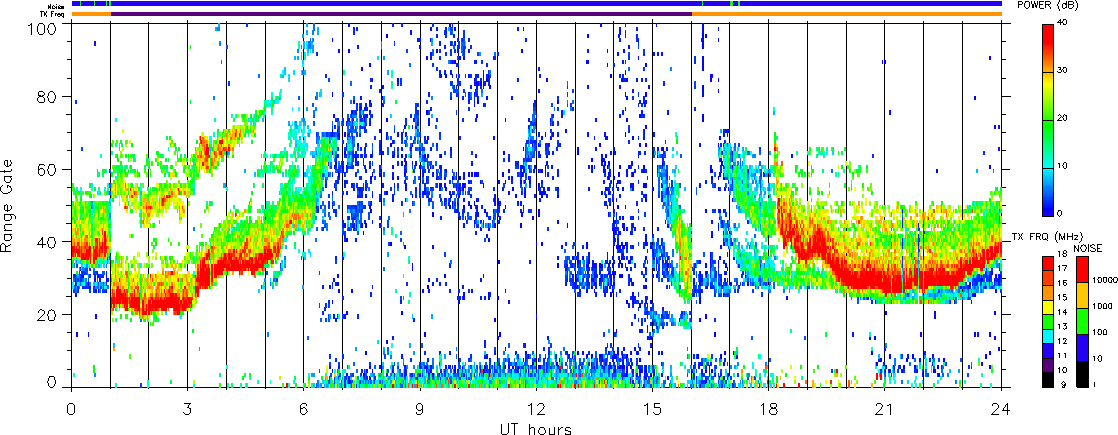Viewport: 1118px width, 435px height.
Task: Click x-axis tick label "3"
Action: coord(188,408)
